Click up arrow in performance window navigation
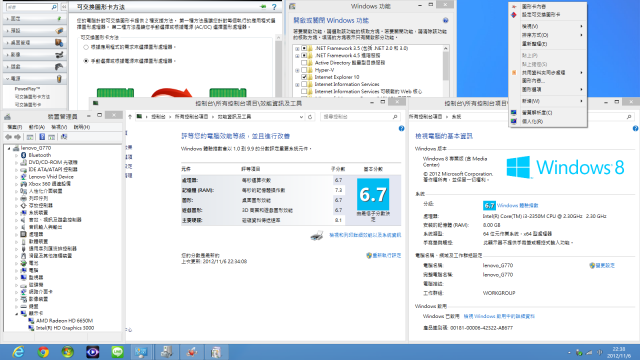640x360 pixels. 130,117
